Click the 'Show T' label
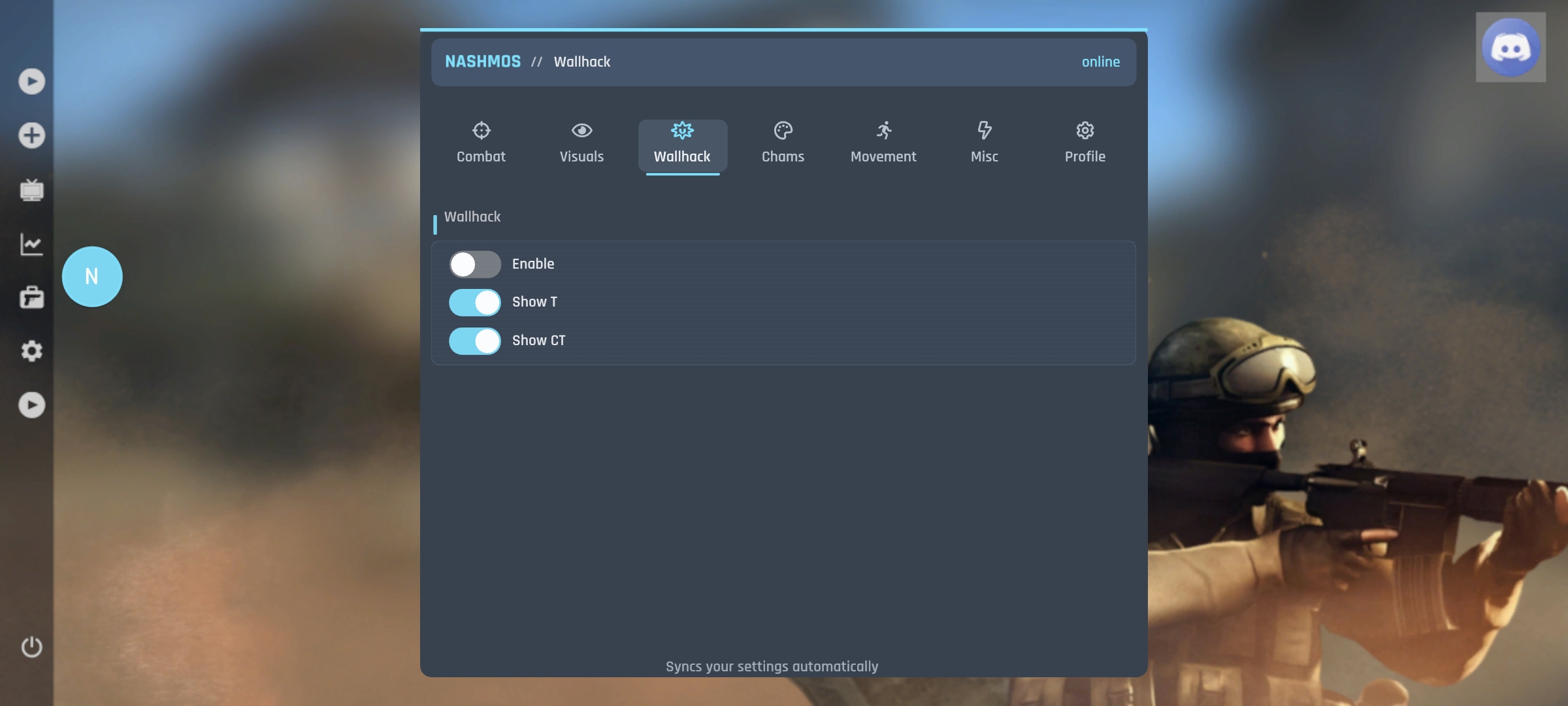The width and height of the screenshot is (1568, 706). point(534,302)
